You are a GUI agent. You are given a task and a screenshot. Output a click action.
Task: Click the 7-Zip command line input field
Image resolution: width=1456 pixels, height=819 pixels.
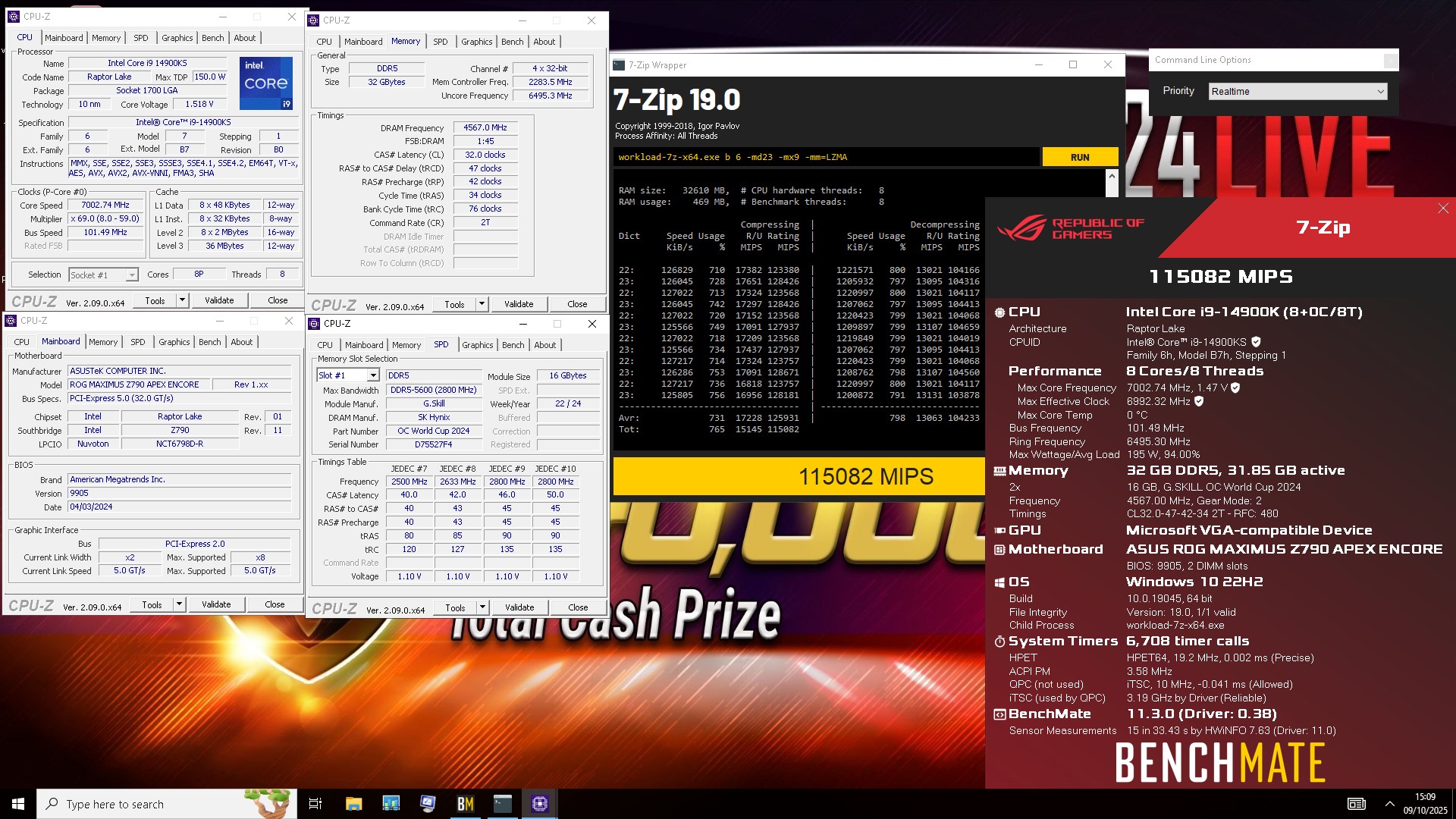tap(825, 157)
